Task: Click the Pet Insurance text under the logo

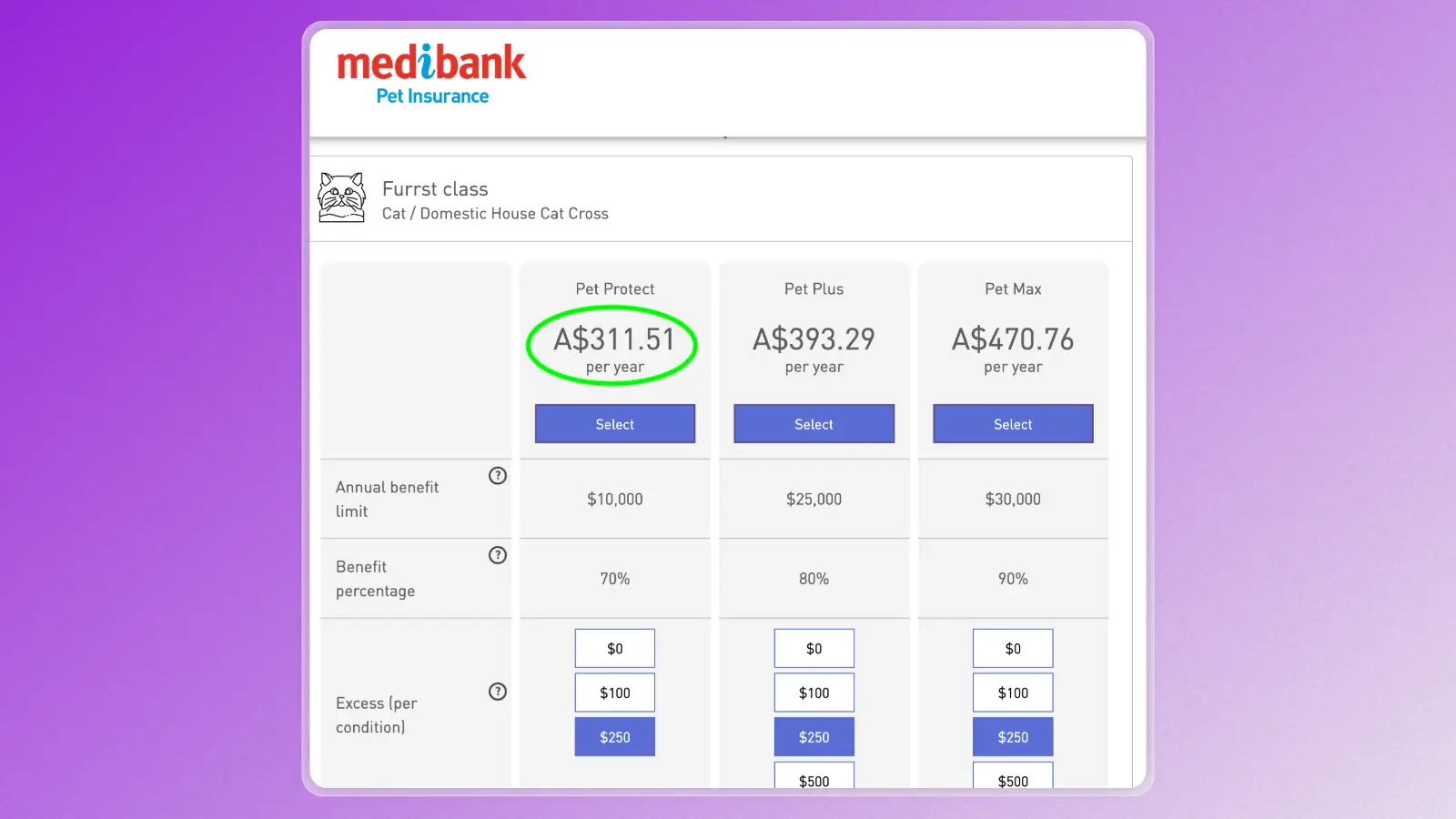Action: (x=432, y=96)
